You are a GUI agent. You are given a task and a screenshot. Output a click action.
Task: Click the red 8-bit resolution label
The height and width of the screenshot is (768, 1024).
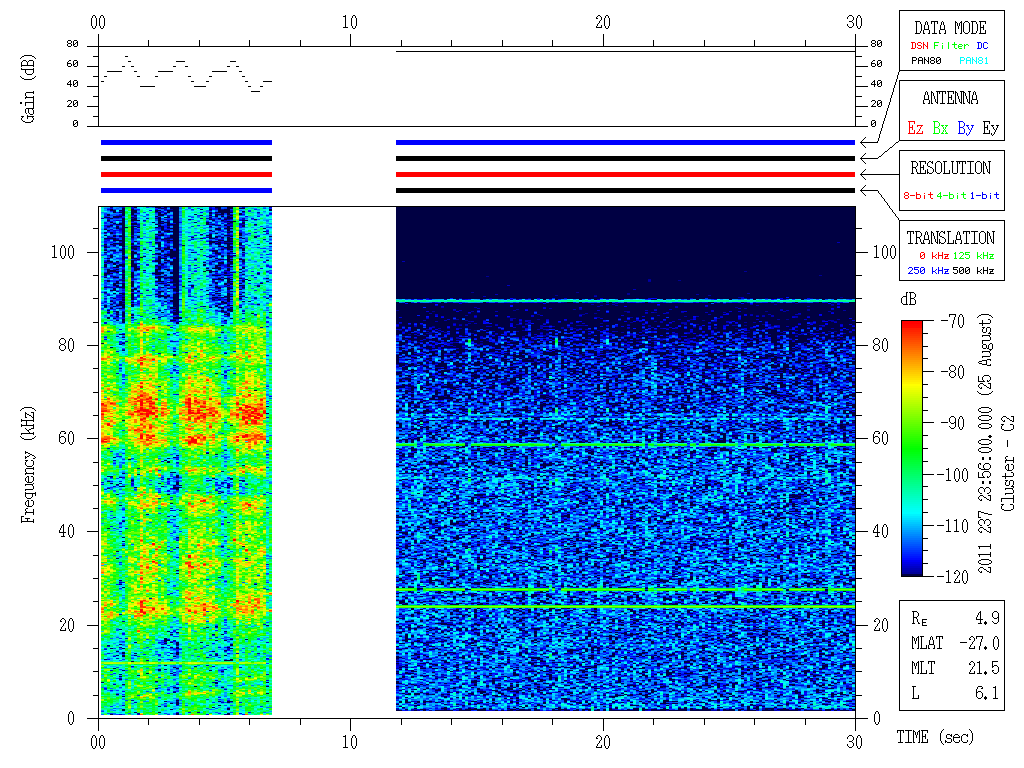(918, 195)
